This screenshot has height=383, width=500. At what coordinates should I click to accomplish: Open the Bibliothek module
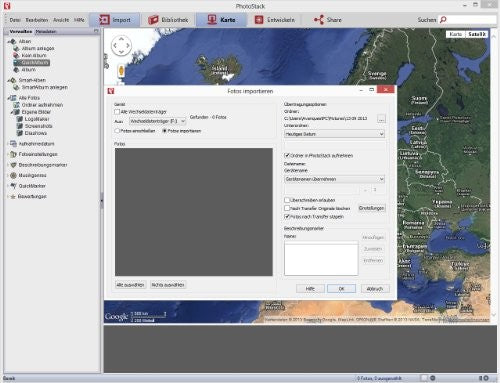(x=168, y=20)
